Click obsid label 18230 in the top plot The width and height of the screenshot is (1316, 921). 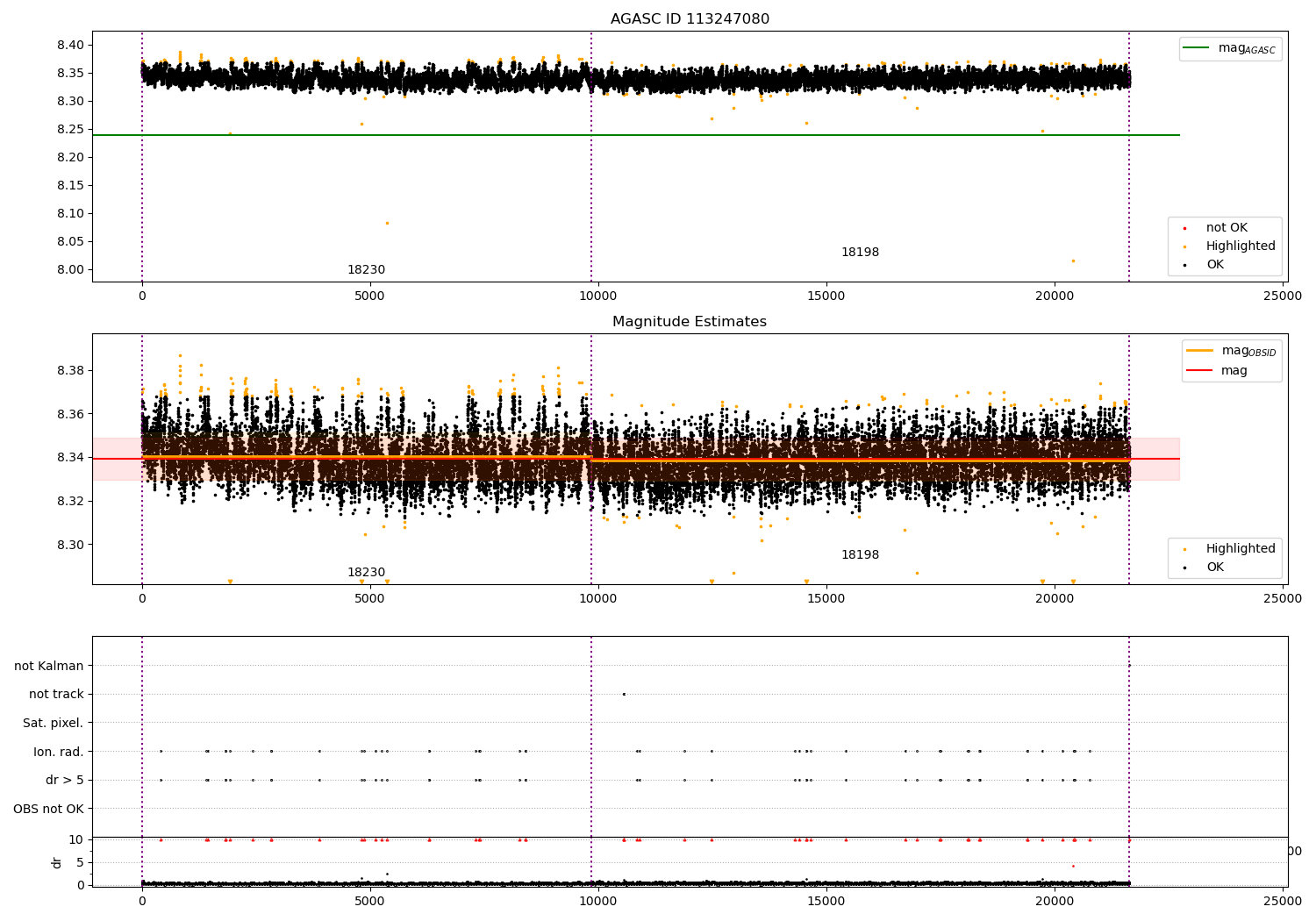pos(366,270)
